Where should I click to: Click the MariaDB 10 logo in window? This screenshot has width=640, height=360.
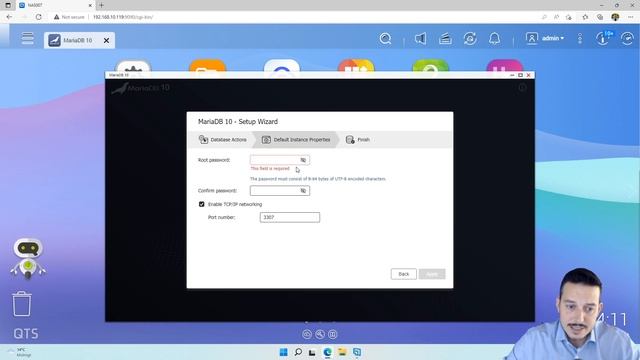[140, 88]
